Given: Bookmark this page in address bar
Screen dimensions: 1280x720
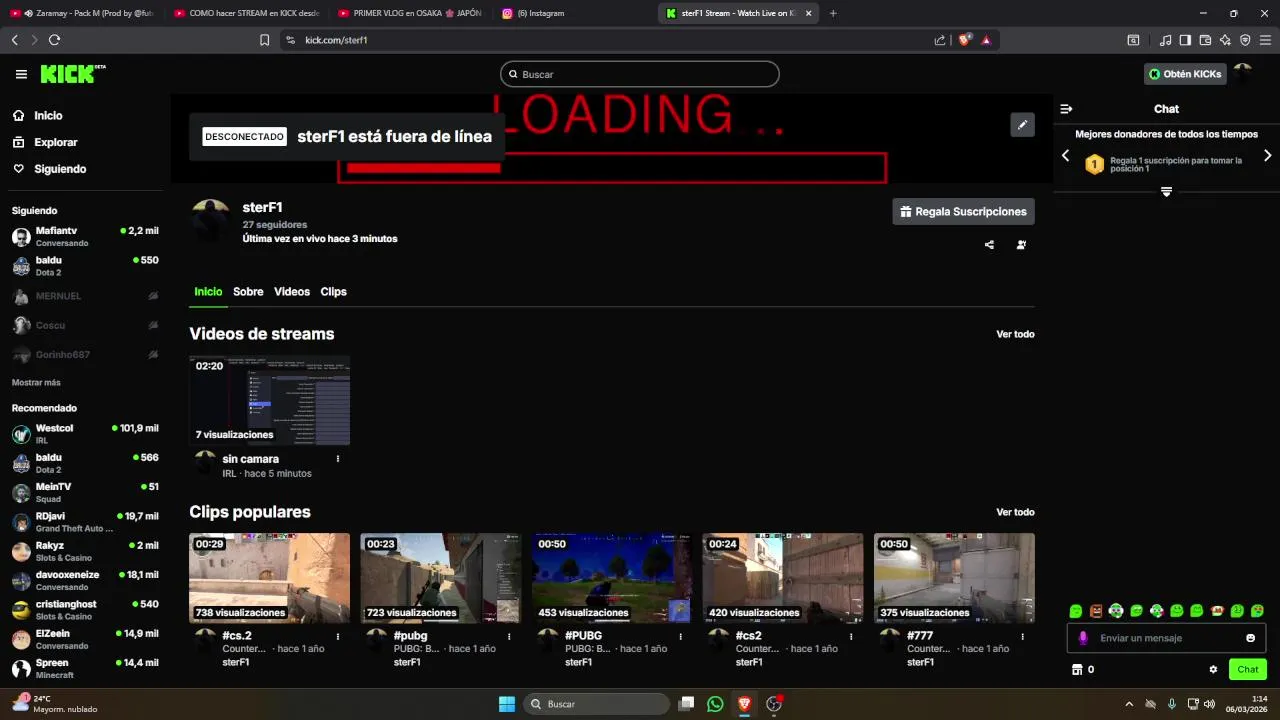Looking at the screenshot, I should pyautogui.click(x=264, y=40).
